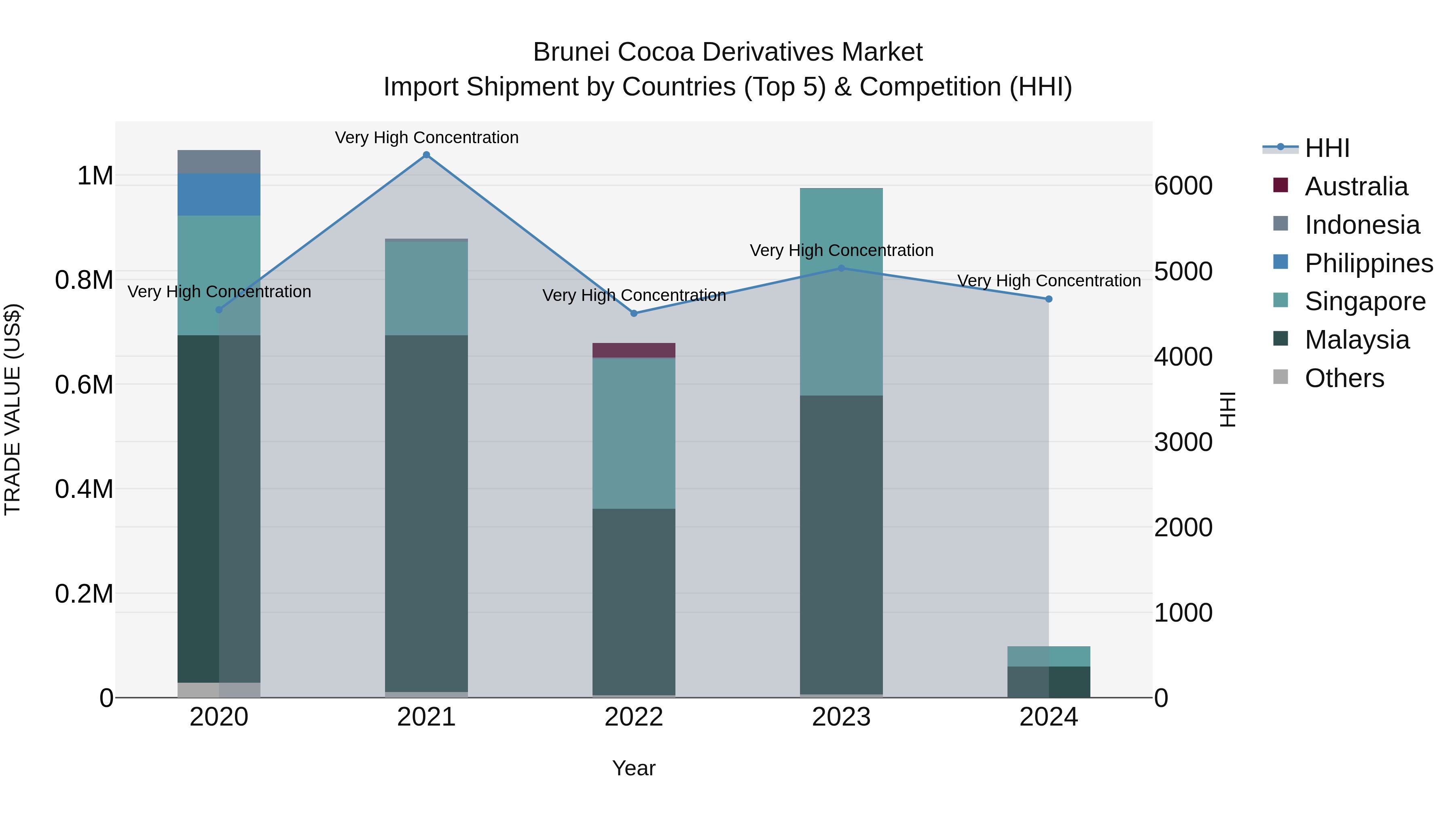The width and height of the screenshot is (1456, 819).
Task: Click the Malaysia bar segment for 2023
Action: (841, 545)
